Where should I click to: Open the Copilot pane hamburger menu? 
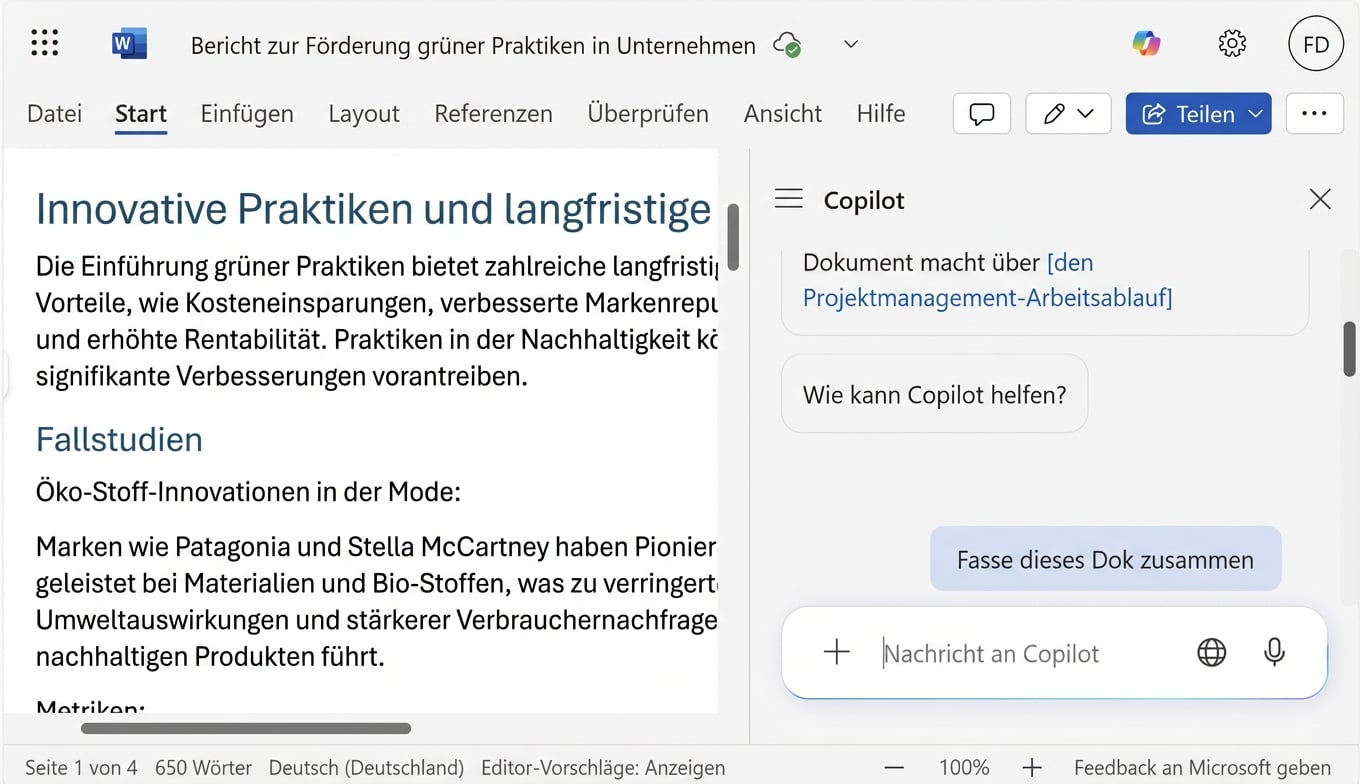788,198
